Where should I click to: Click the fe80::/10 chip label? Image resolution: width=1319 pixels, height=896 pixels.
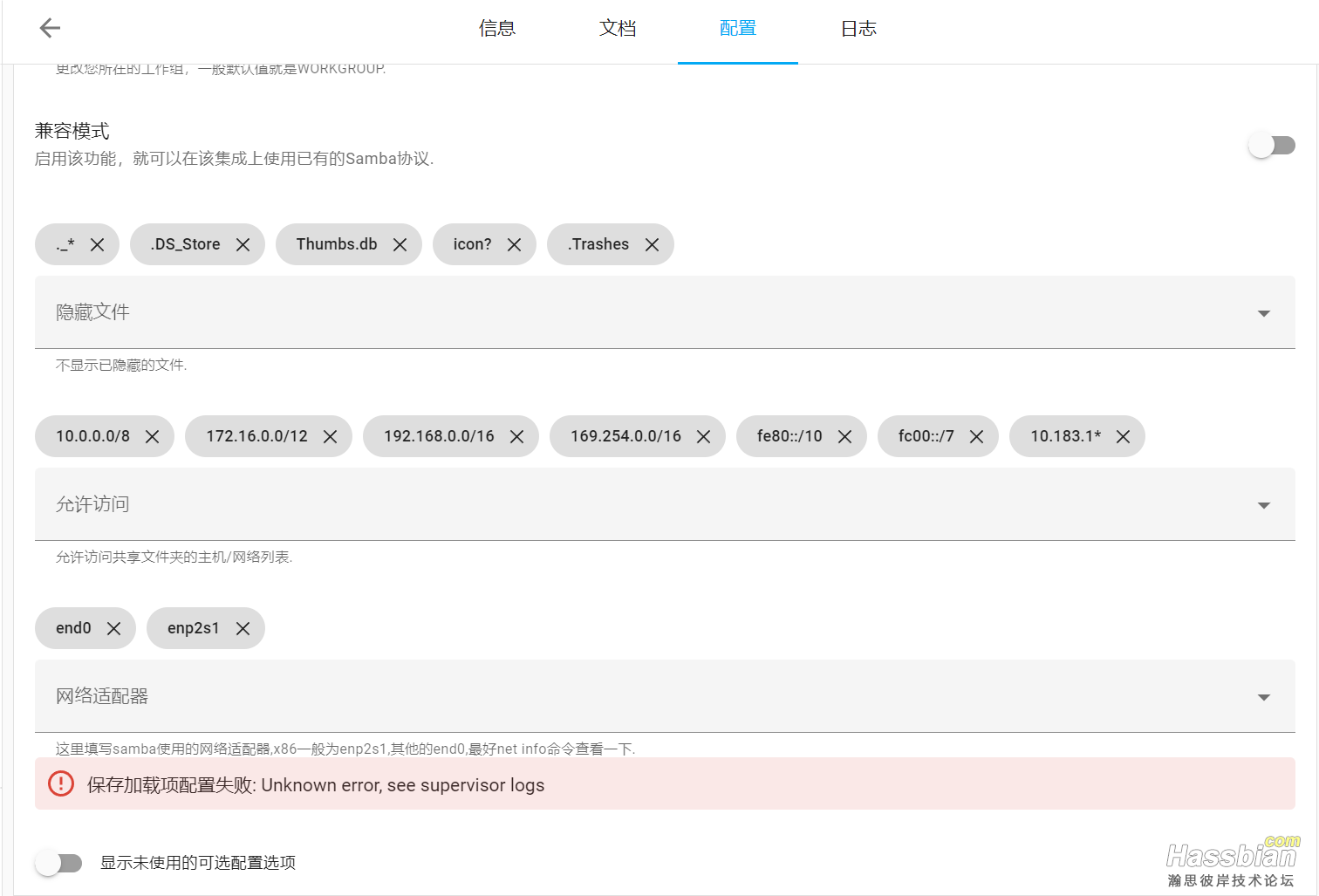[789, 436]
